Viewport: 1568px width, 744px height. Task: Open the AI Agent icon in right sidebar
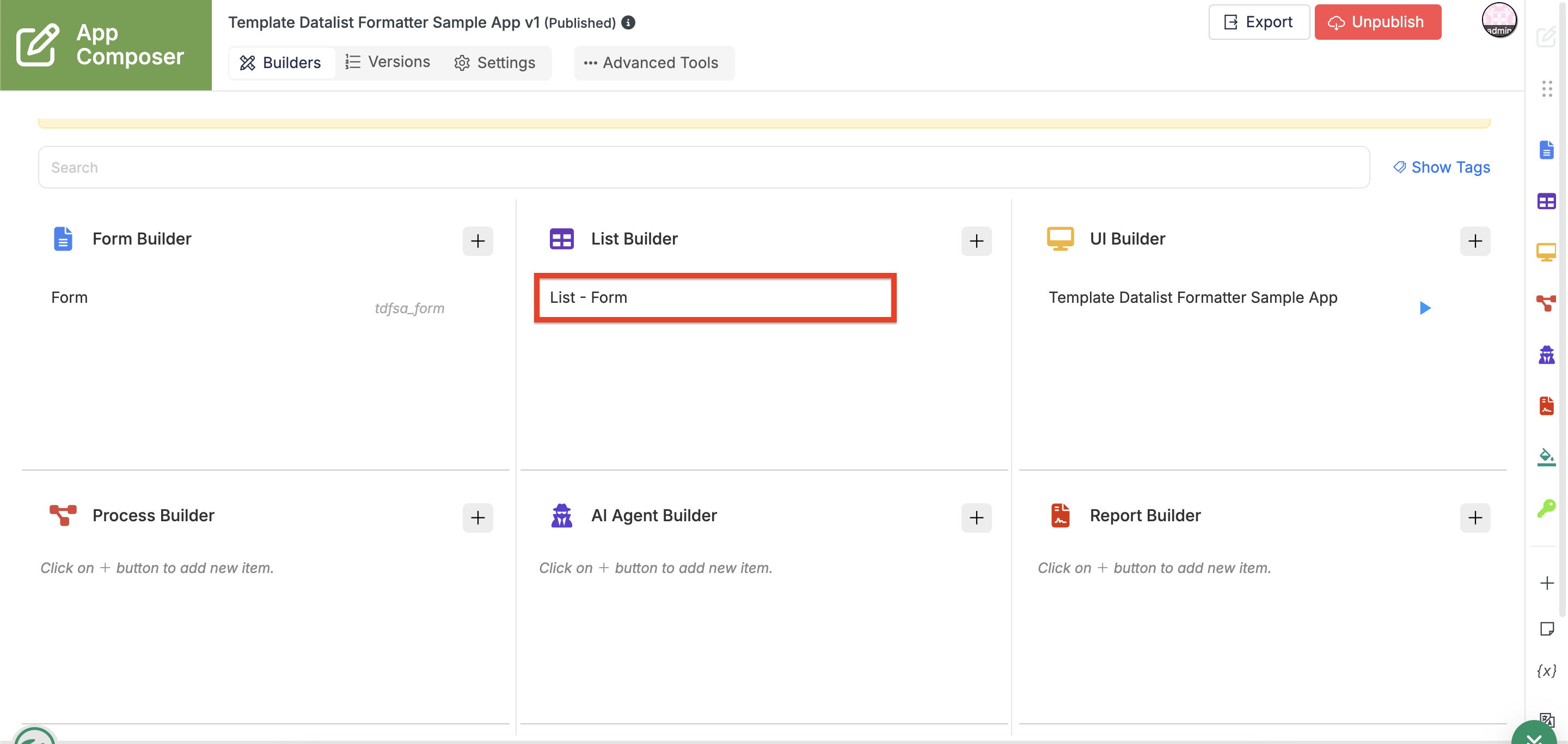click(x=1546, y=355)
